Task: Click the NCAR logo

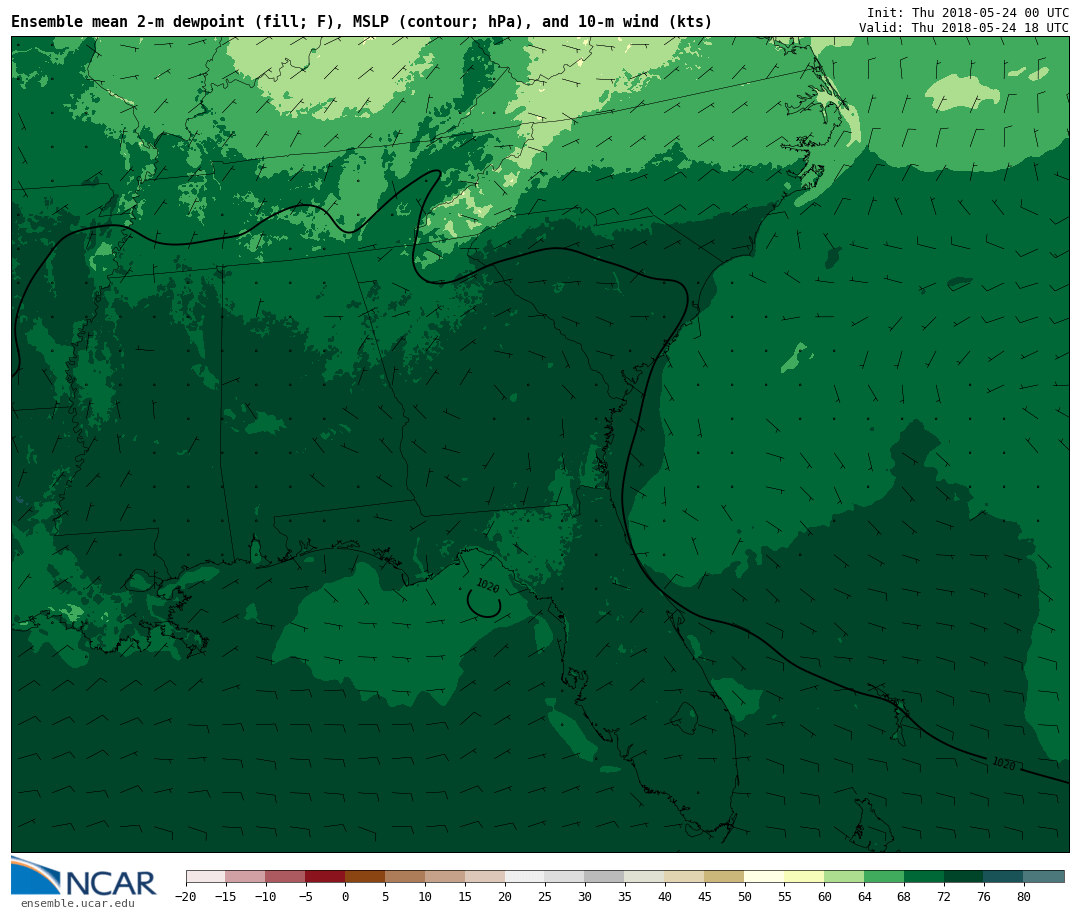Action: pyautogui.click(x=84, y=877)
